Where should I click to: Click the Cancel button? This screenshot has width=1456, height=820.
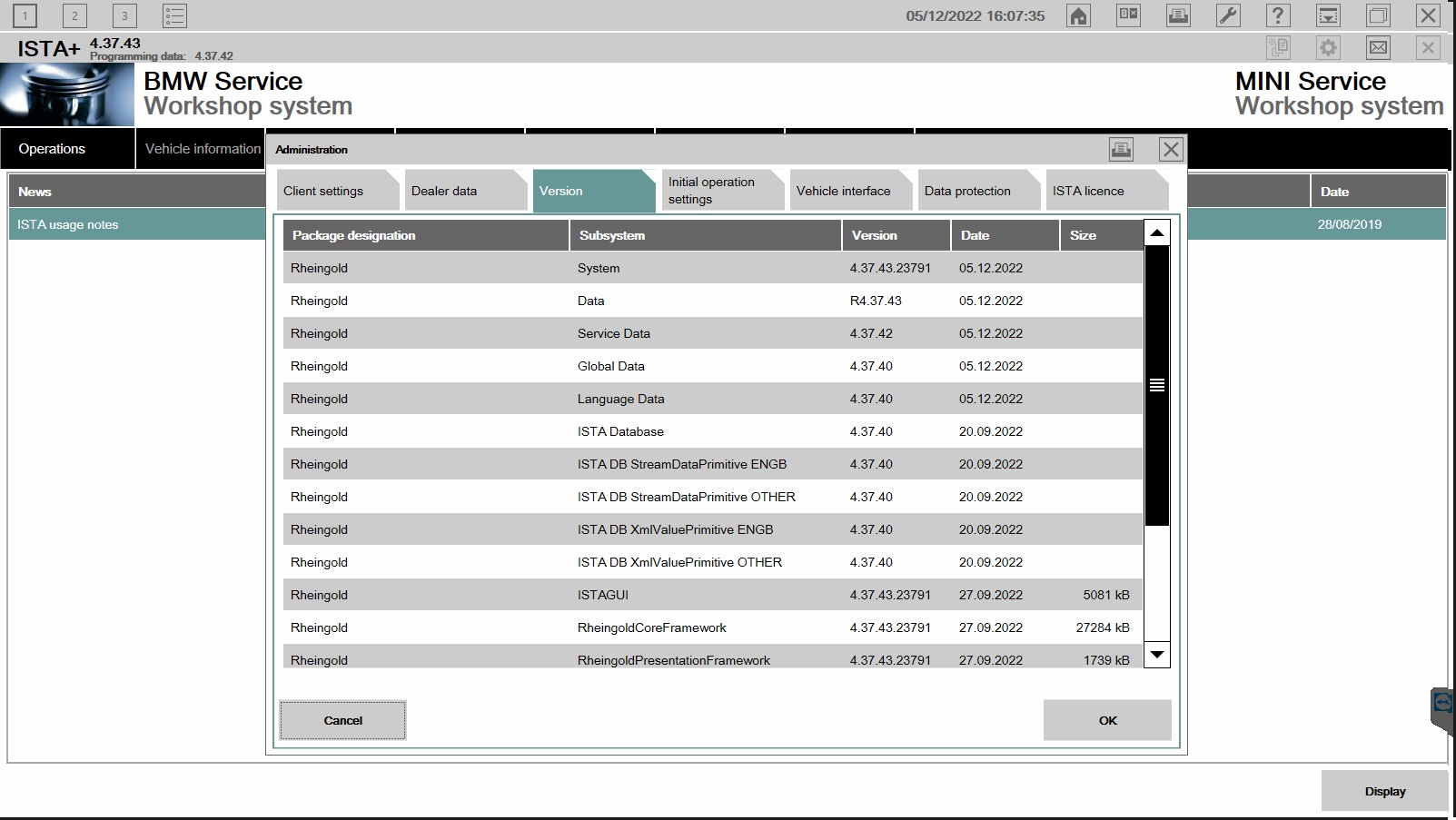pos(342,720)
